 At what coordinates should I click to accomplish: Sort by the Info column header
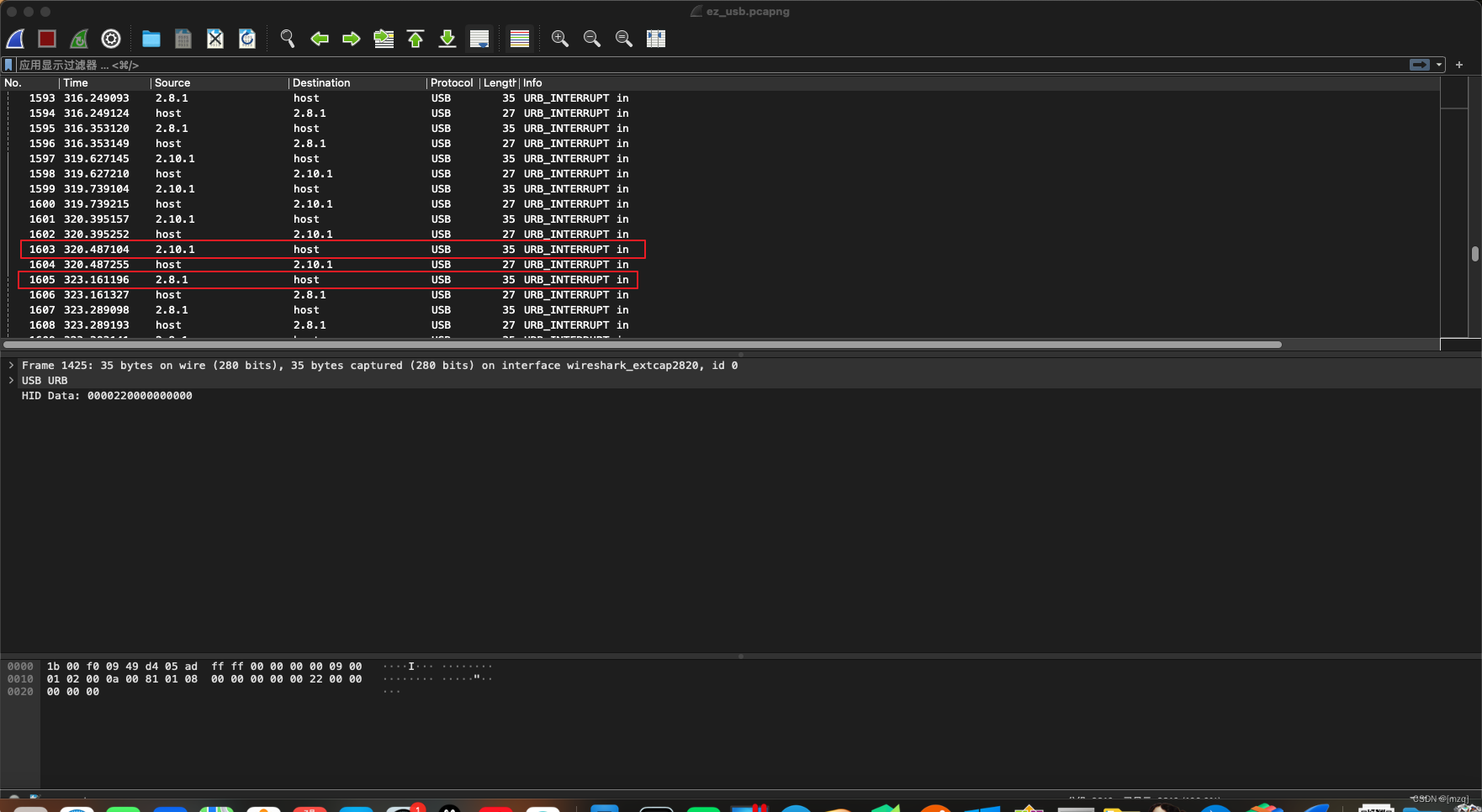(x=980, y=83)
